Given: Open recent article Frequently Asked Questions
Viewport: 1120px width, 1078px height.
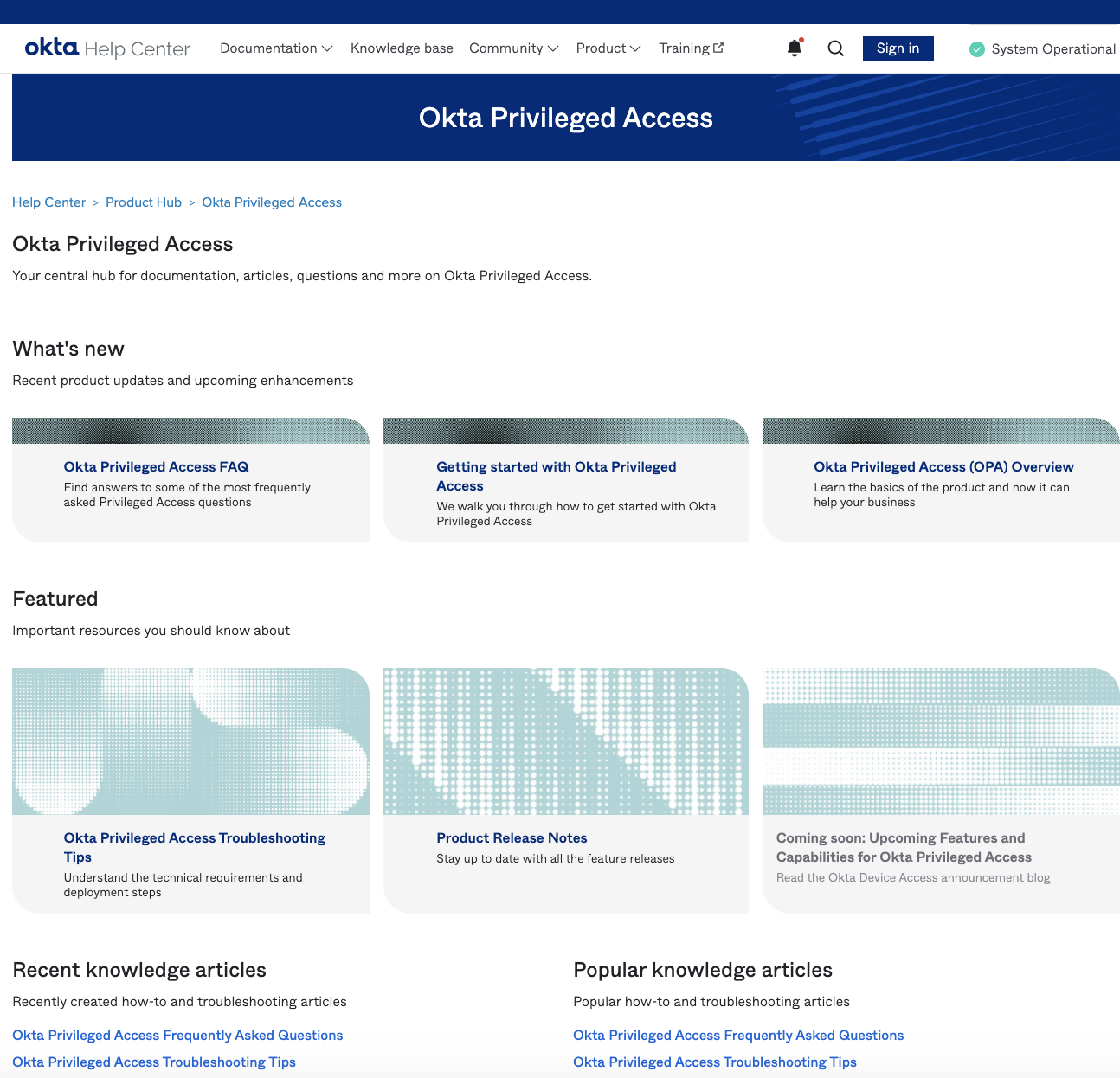Looking at the screenshot, I should point(177,1036).
